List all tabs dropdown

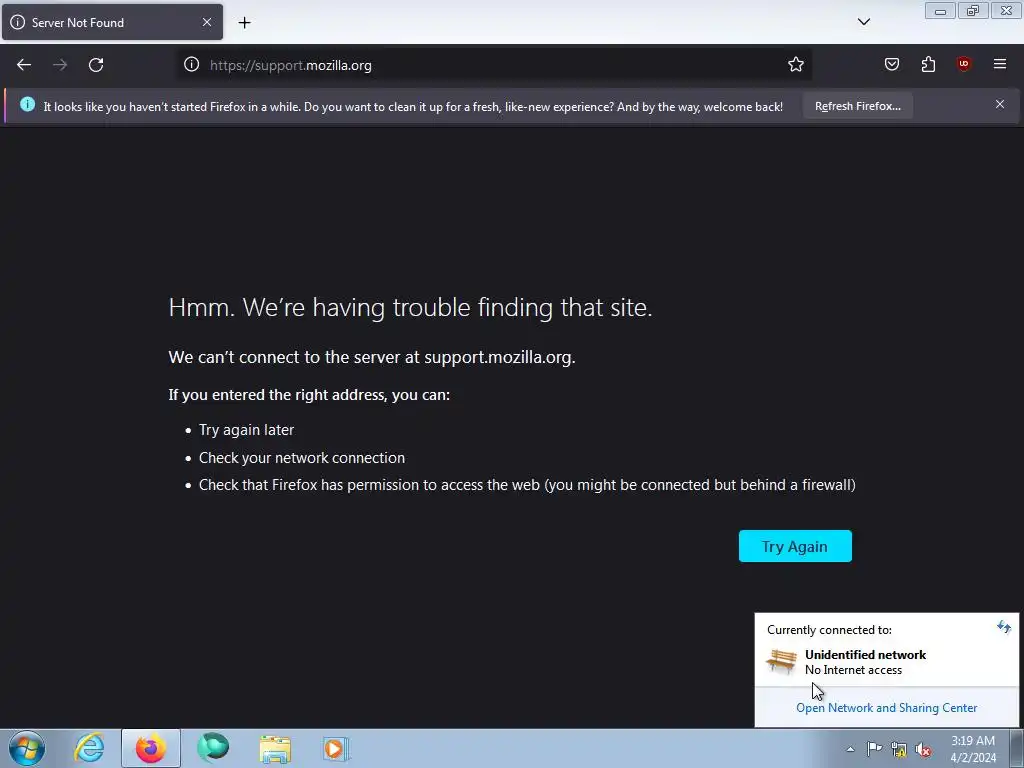pyautogui.click(x=863, y=22)
